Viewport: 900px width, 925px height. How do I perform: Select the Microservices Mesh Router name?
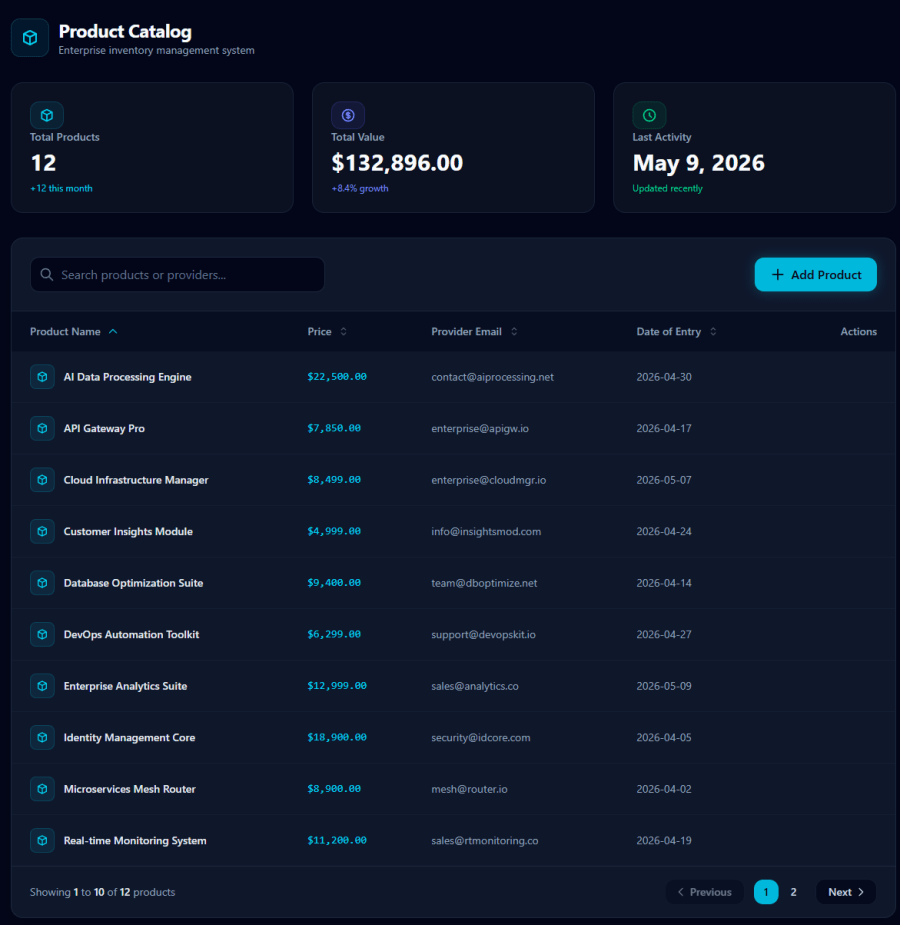[129, 789]
